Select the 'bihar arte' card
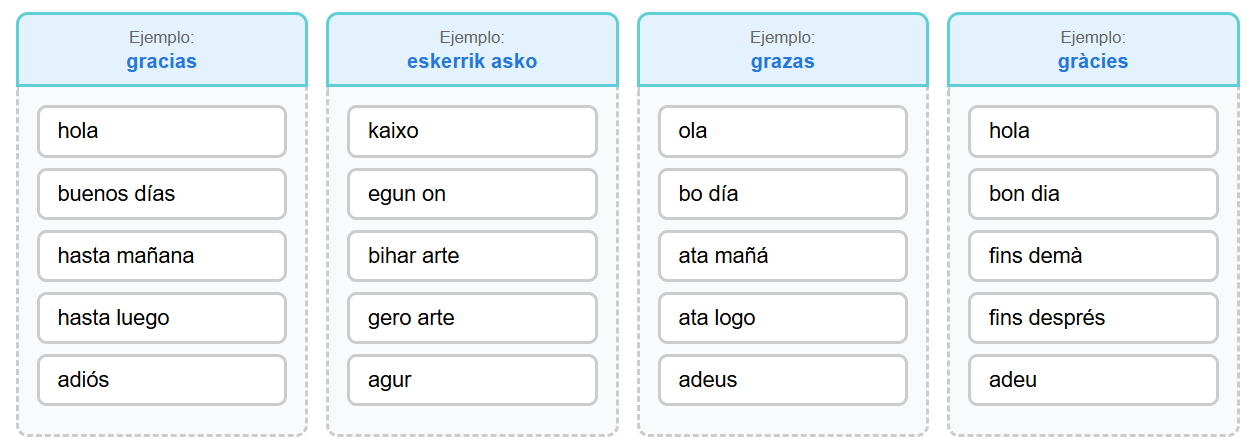The height and width of the screenshot is (448, 1260). tap(472, 256)
